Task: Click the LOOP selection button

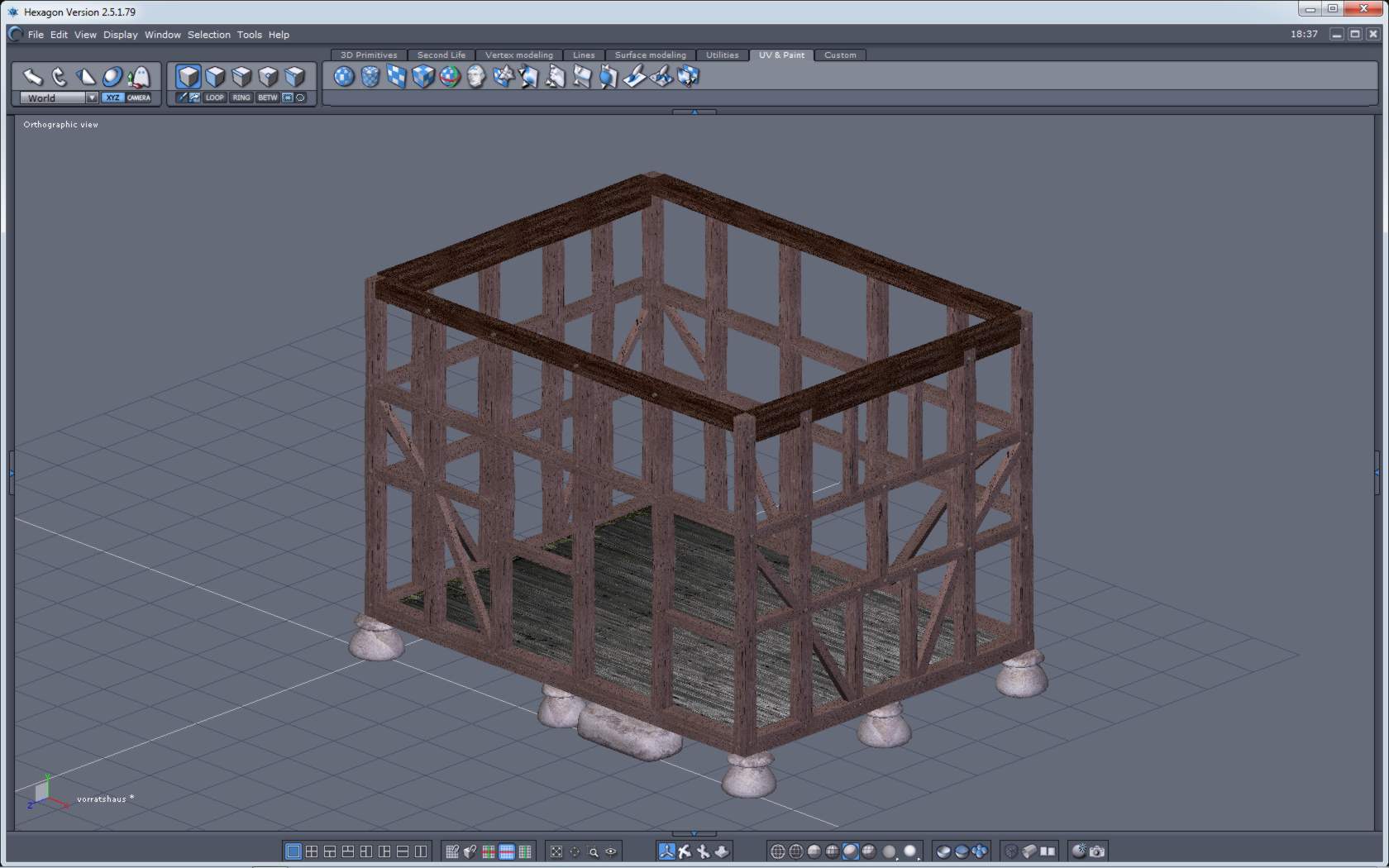Action: pyautogui.click(x=214, y=98)
